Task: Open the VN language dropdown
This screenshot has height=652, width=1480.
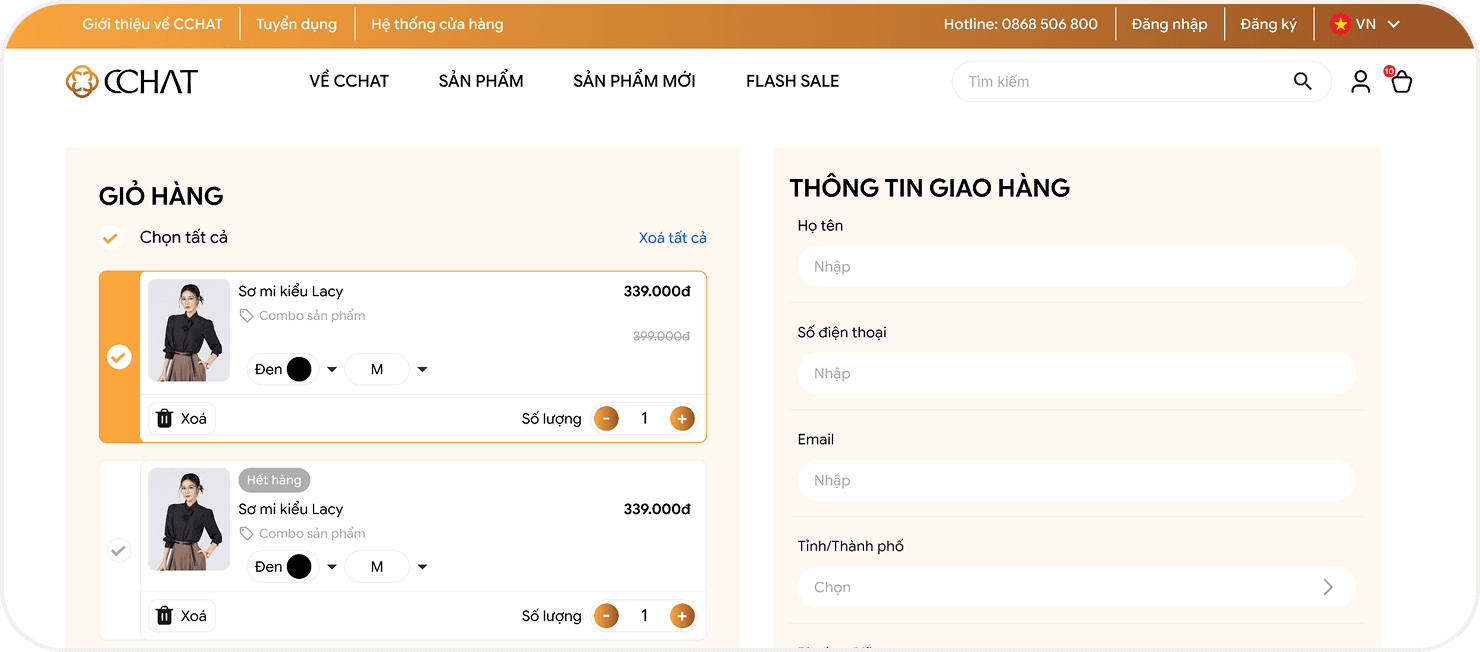Action: [1365, 24]
